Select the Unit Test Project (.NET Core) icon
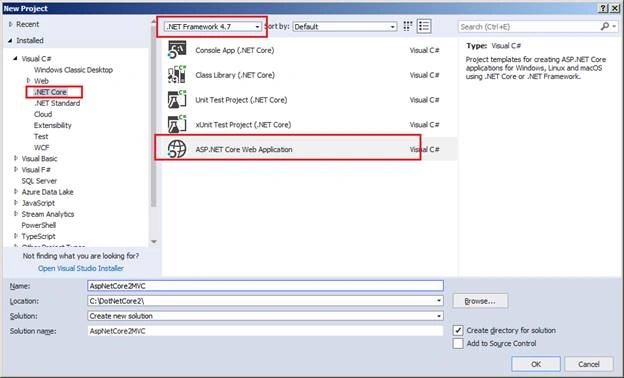Viewport: 624px width, 378px height. (177, 99)
